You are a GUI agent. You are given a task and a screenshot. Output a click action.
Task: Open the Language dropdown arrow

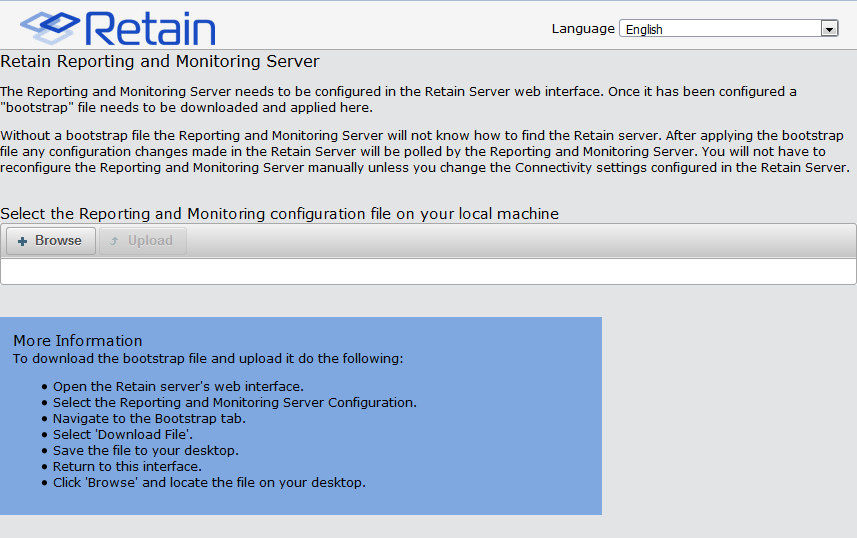(x=829, y=29)
